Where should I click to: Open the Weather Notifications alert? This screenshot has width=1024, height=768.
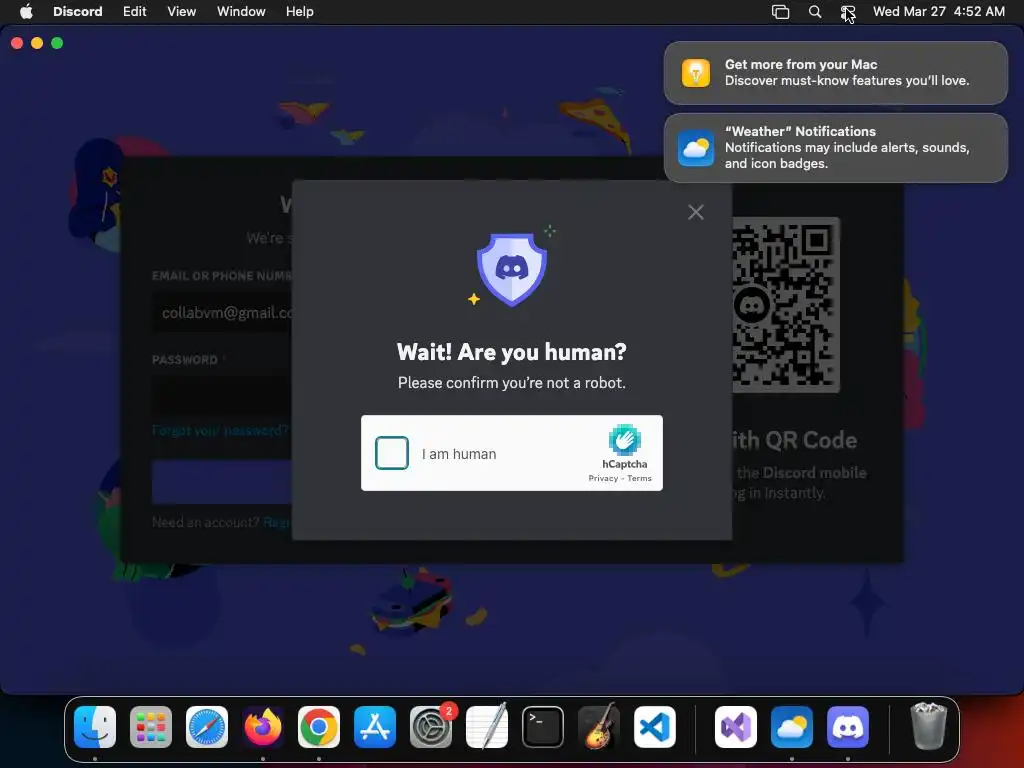(x=835, y=148)
